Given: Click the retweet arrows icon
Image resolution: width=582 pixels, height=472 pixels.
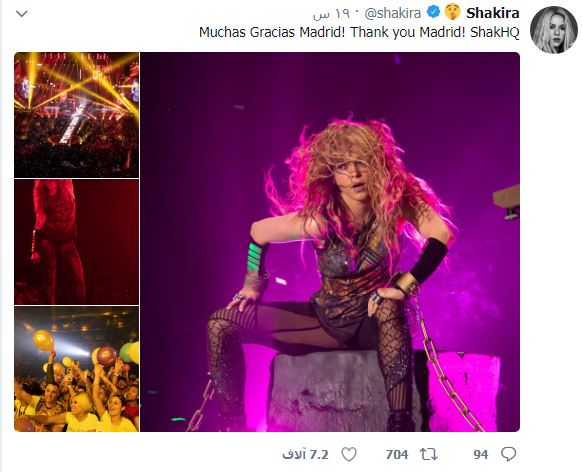Looking at the screenshot, I should tap(429, 454).
